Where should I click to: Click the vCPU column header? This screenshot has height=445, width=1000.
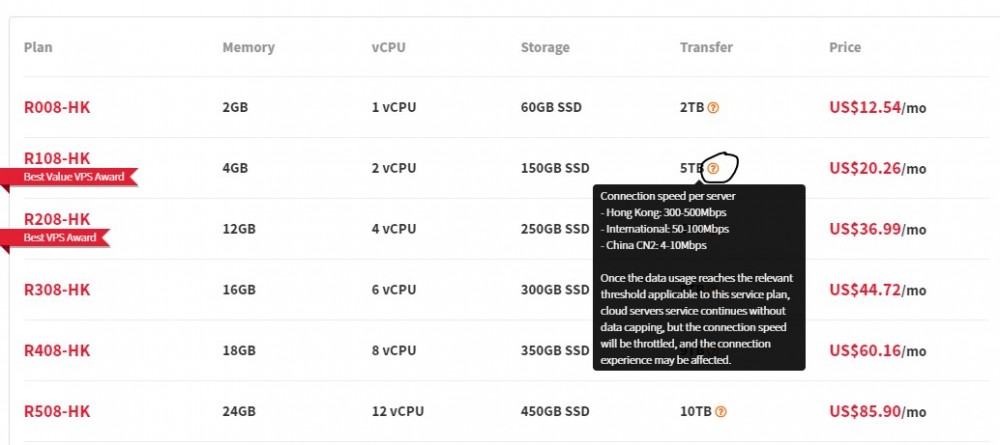coord(388,47)
